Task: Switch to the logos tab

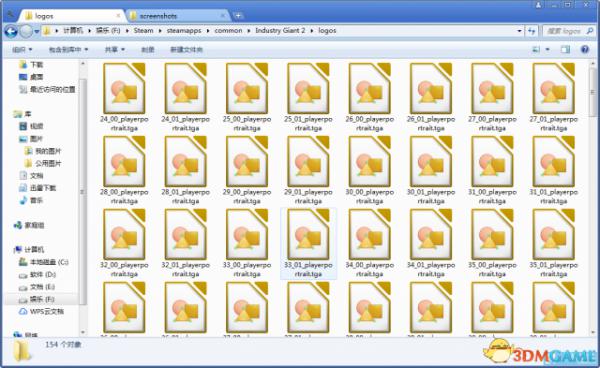Action: pyautogui.click(x=72, y=16)
